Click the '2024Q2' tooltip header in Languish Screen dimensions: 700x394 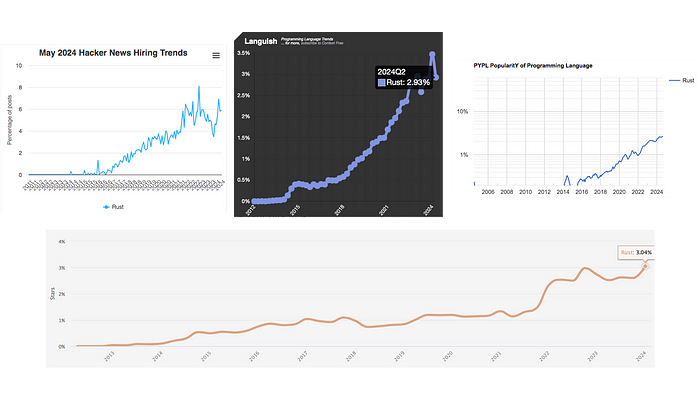pos(391,72)
